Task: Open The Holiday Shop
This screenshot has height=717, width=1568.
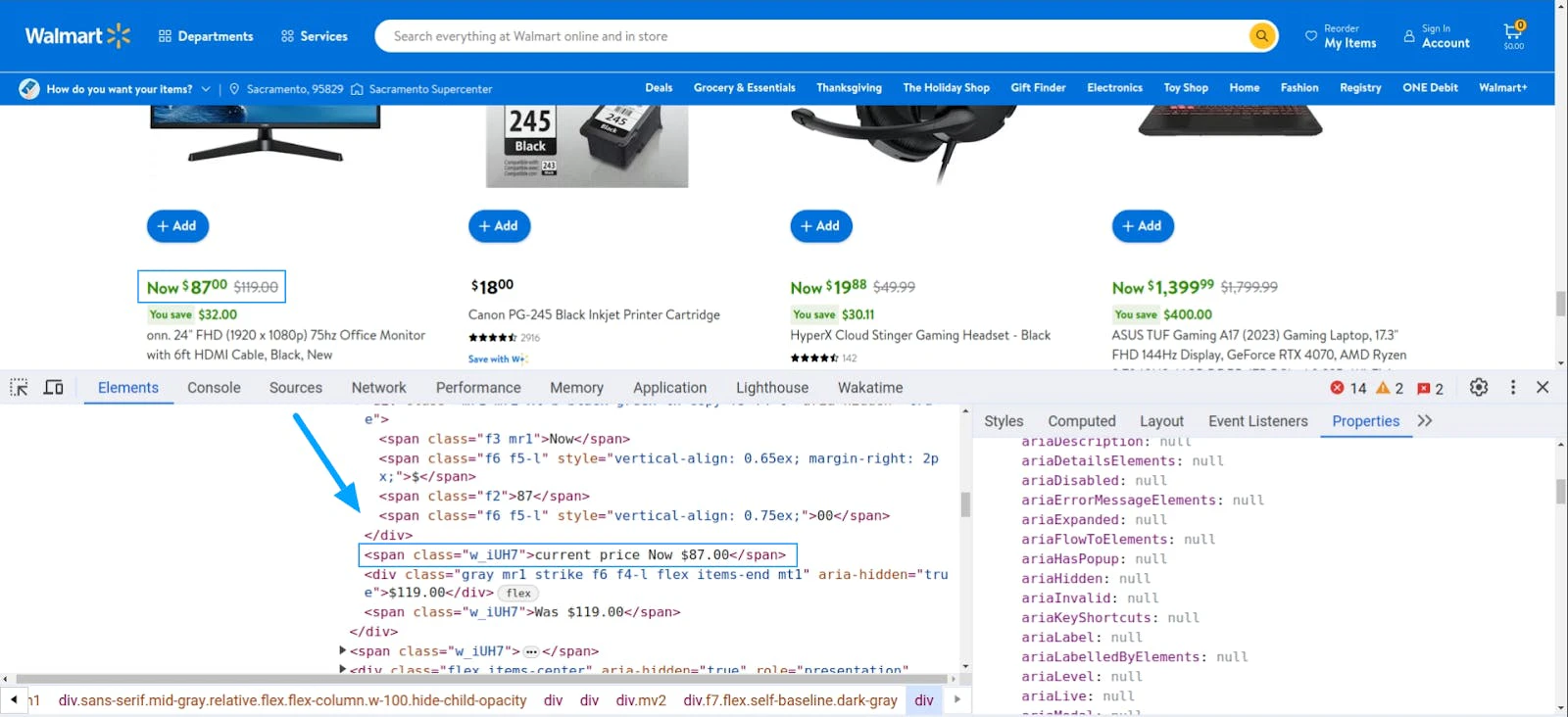Action: 946,88
